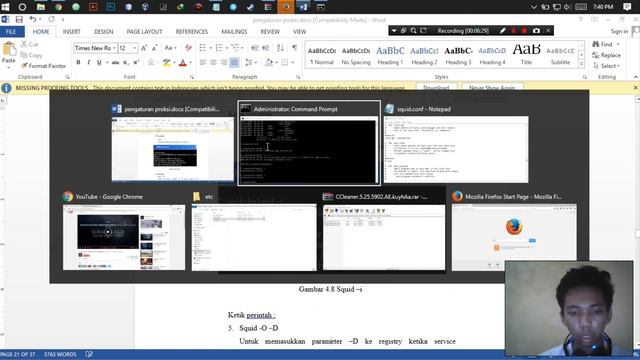The height and width of the screenshot is (360, 640).
Task: Increase font size with Grow Font
Action: click(x=144, y=48)
